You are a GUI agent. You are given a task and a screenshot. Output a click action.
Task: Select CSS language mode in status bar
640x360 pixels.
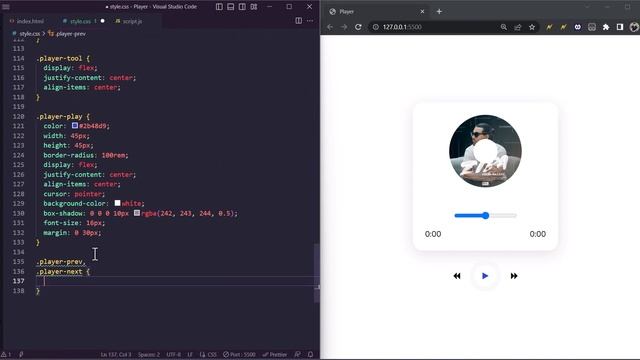point(209,354)
